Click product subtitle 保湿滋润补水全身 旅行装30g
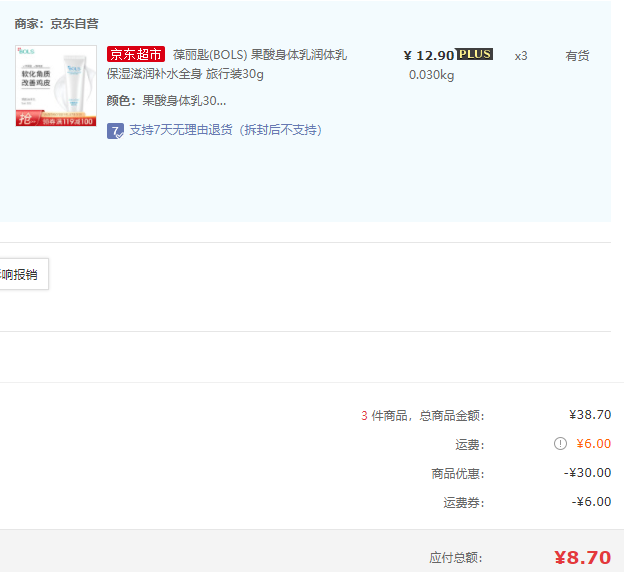 (185, 74)
